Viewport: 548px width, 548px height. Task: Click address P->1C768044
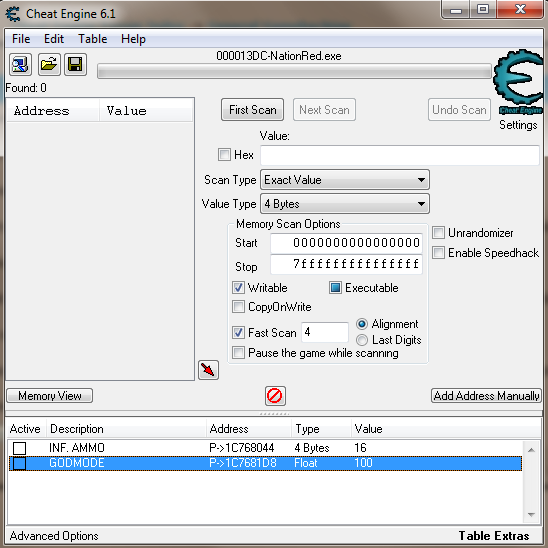pyautogui.click(x=241, y=448)
